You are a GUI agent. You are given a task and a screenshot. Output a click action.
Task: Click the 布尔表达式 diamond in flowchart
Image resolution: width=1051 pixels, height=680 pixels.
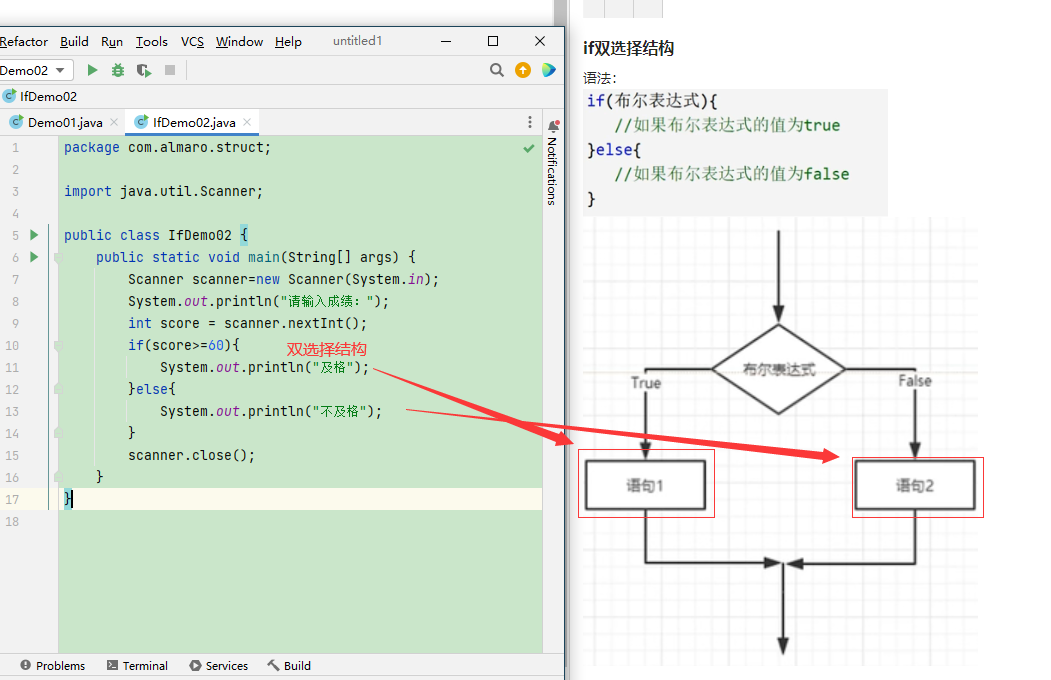tap(778, 369)
